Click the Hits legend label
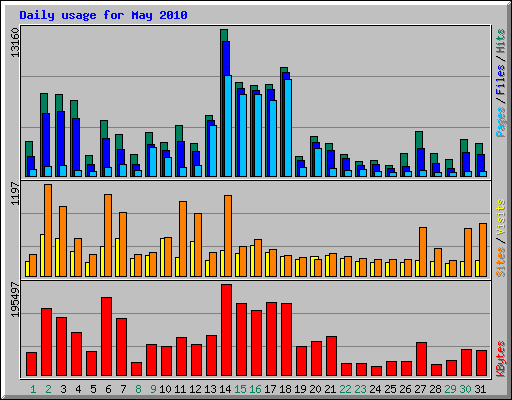The image size is (512, 400). [x=501, y=41]
